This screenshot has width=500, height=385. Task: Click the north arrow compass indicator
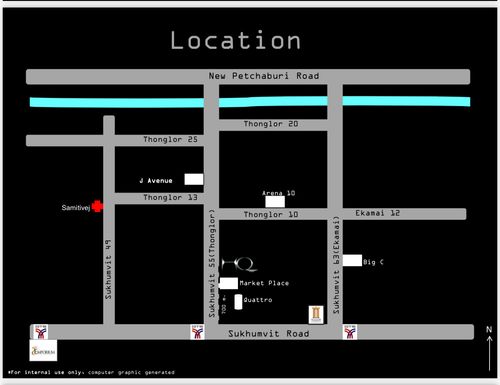tap(489, 348)
